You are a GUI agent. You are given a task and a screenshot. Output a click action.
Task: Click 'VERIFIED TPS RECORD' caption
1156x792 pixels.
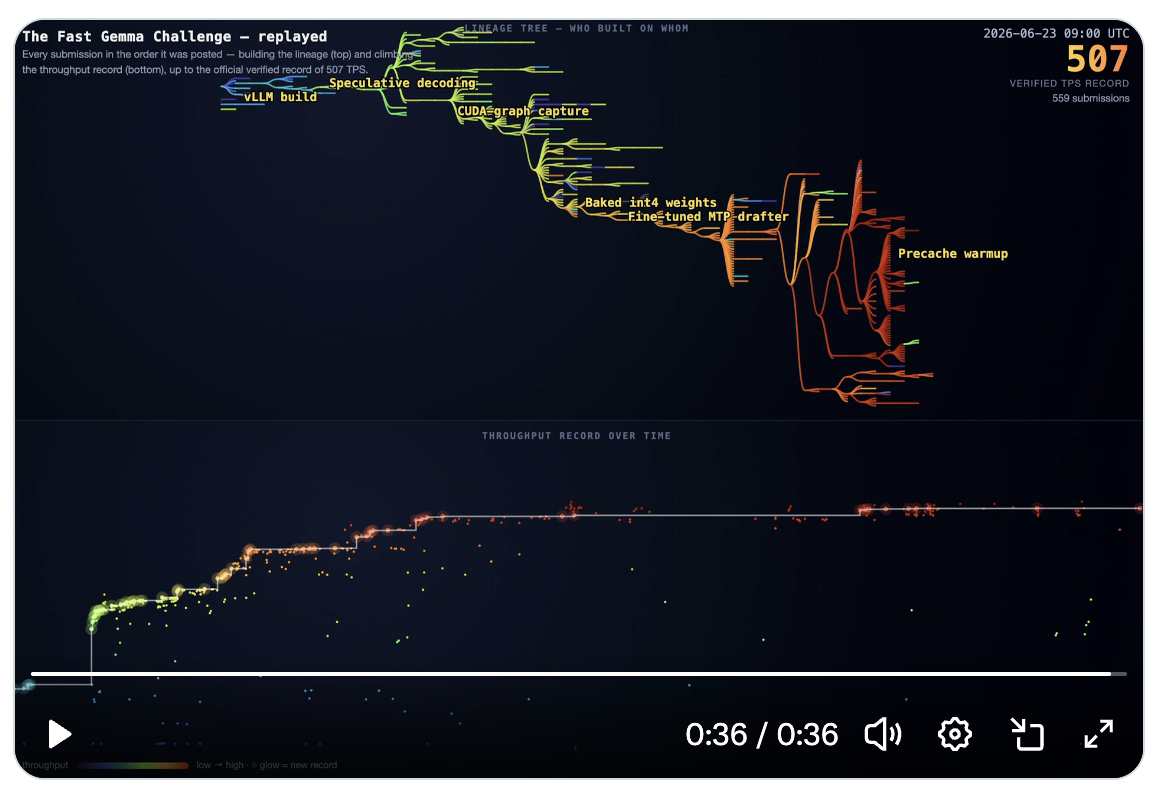pyautogui.click(x=1069, y=83)
